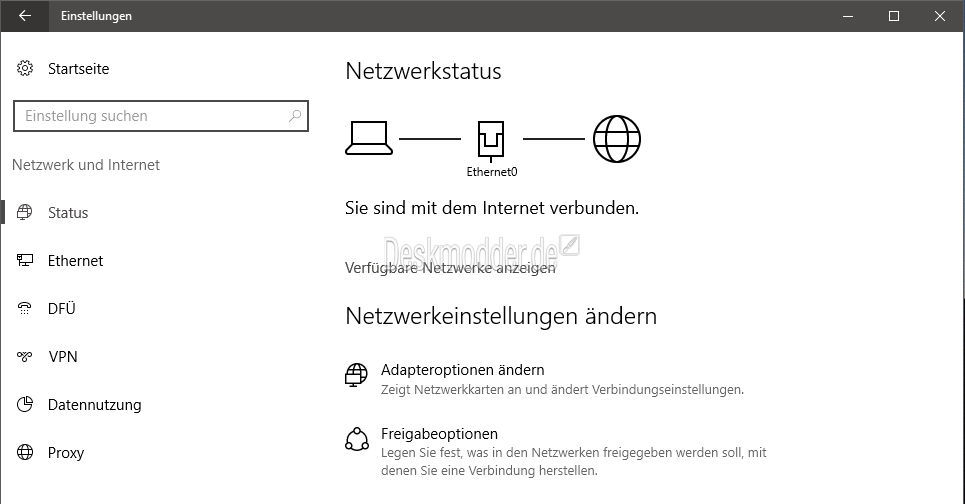The width and height of the screenshot is (965, 504).
Task: Click the Proxy globe icon
Action: (25, 452)
